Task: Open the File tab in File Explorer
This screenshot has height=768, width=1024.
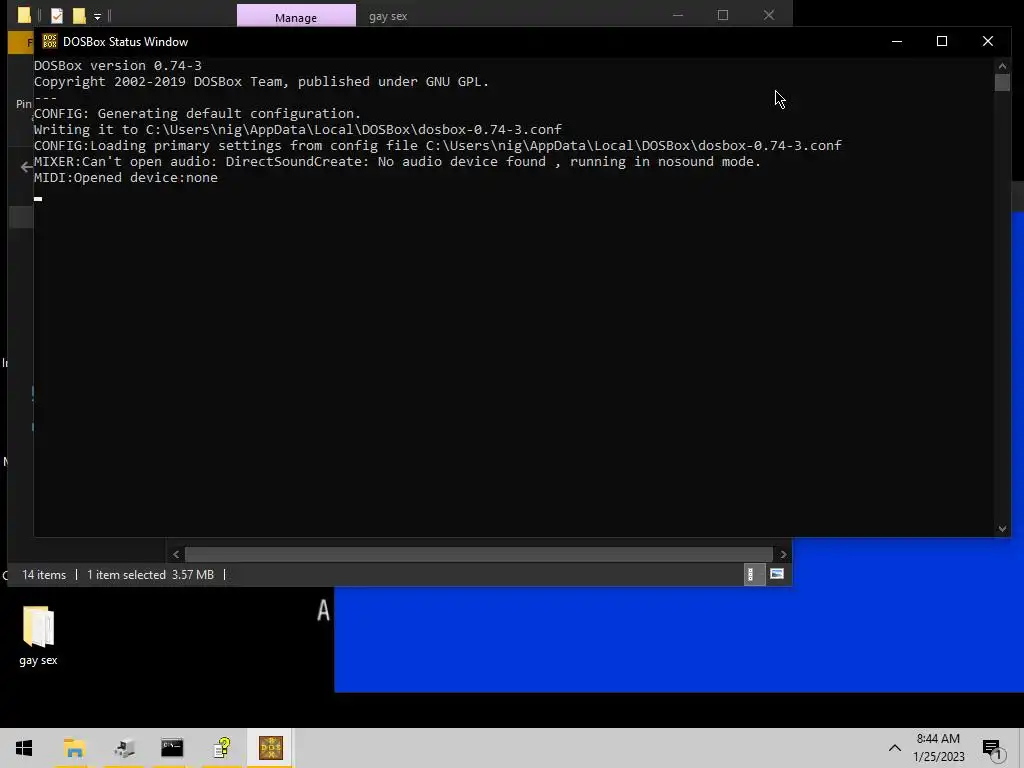Action: (x=21, y=42)
